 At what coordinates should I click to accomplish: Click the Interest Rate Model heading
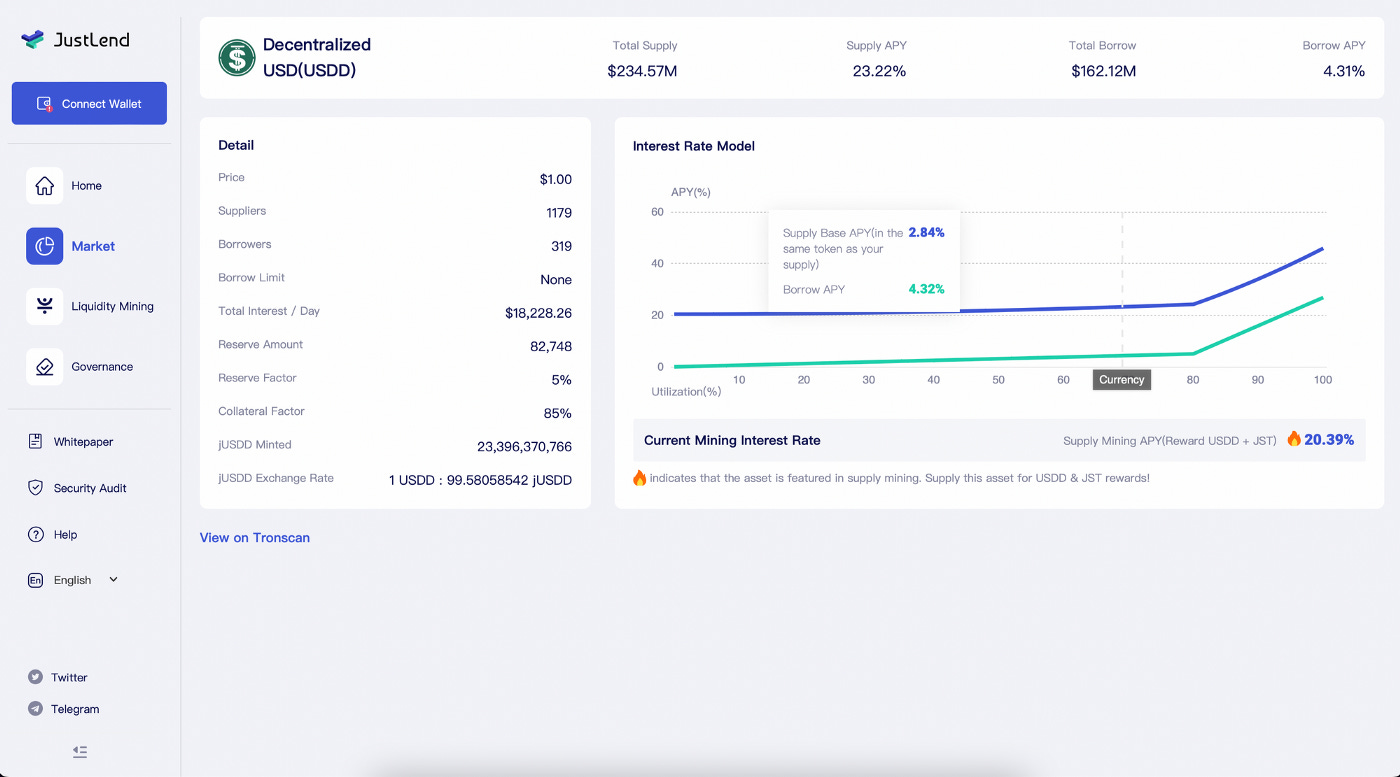694,146
